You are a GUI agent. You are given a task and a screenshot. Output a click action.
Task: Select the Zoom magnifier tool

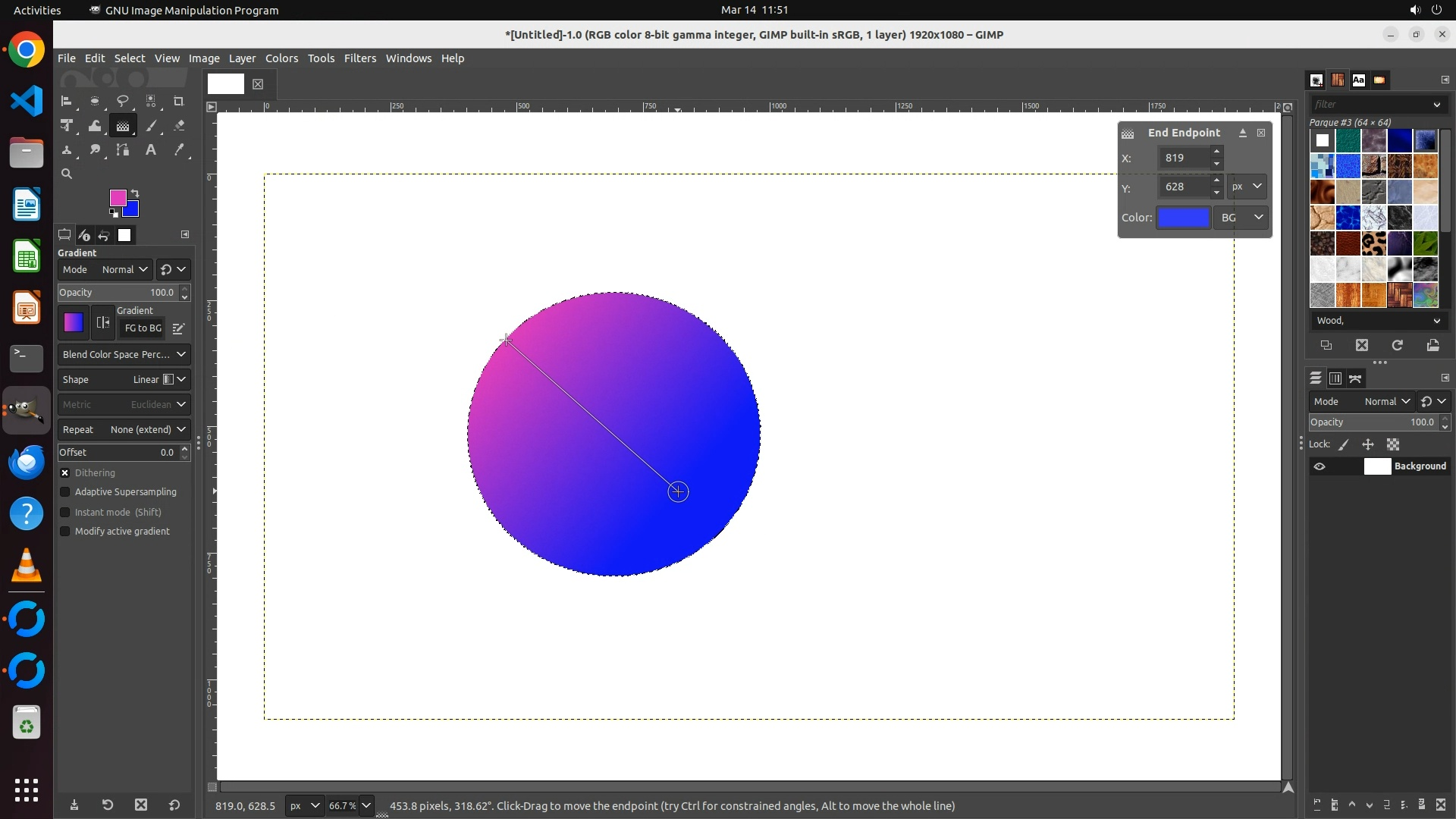[x=67, y=174]
